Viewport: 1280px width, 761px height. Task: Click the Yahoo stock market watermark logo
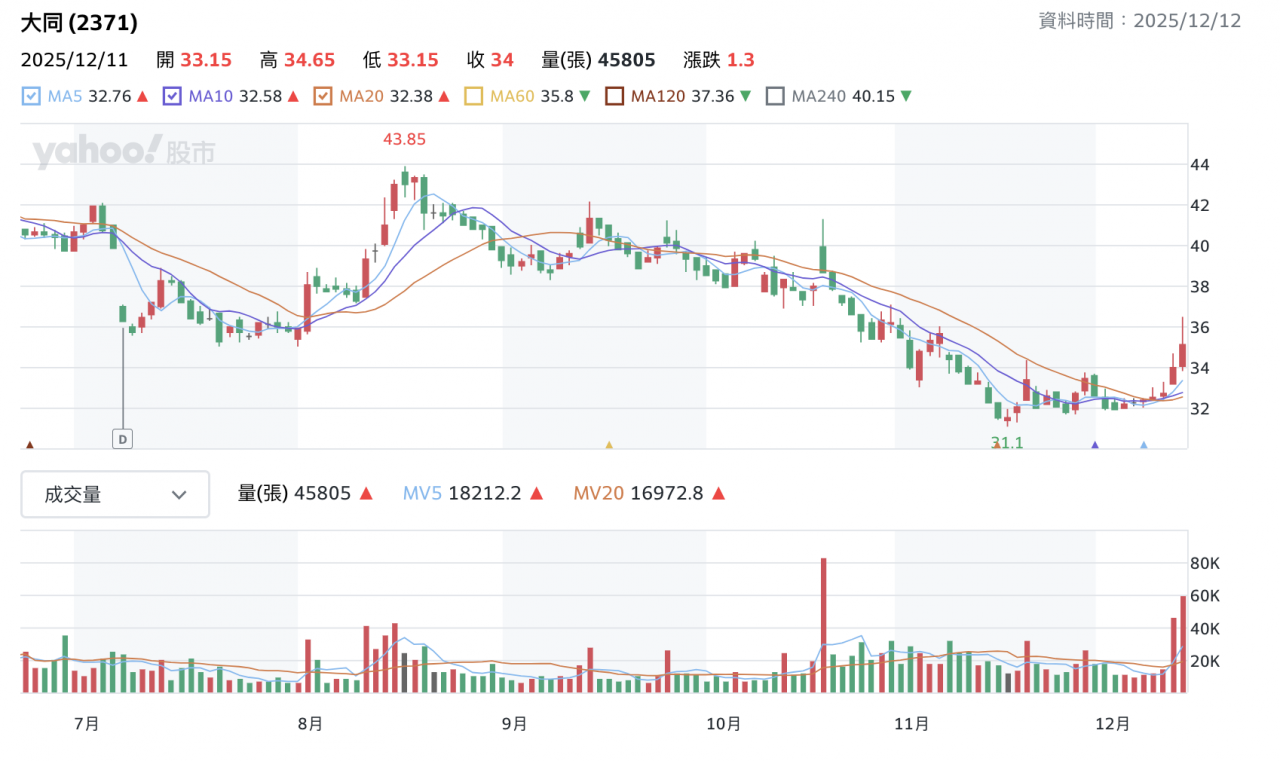pyautogui.click(x=124, y=152)
